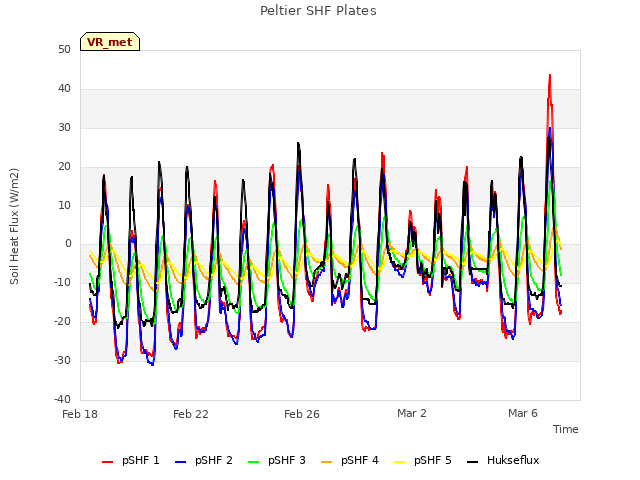Click the Time axis title

(566, 429)
